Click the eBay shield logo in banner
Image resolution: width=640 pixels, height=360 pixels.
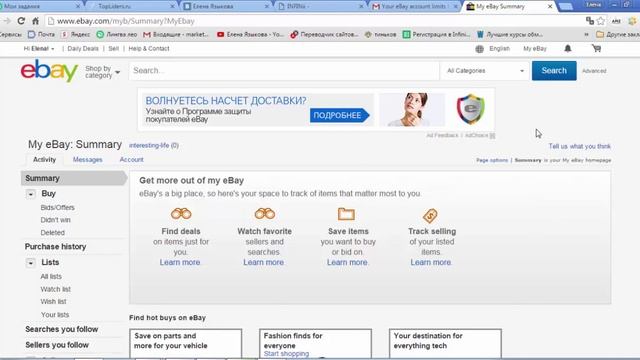pos(471,109)
